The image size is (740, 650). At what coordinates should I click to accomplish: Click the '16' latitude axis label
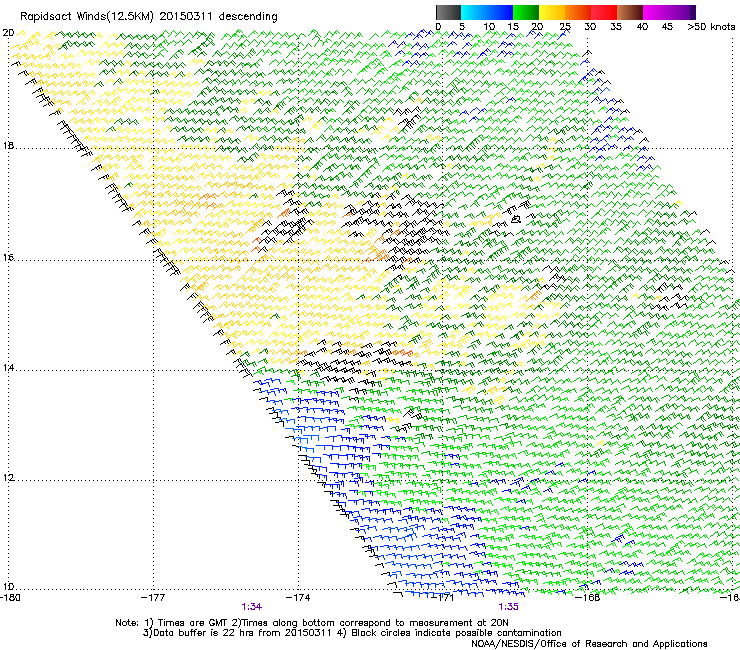point(8,258)
